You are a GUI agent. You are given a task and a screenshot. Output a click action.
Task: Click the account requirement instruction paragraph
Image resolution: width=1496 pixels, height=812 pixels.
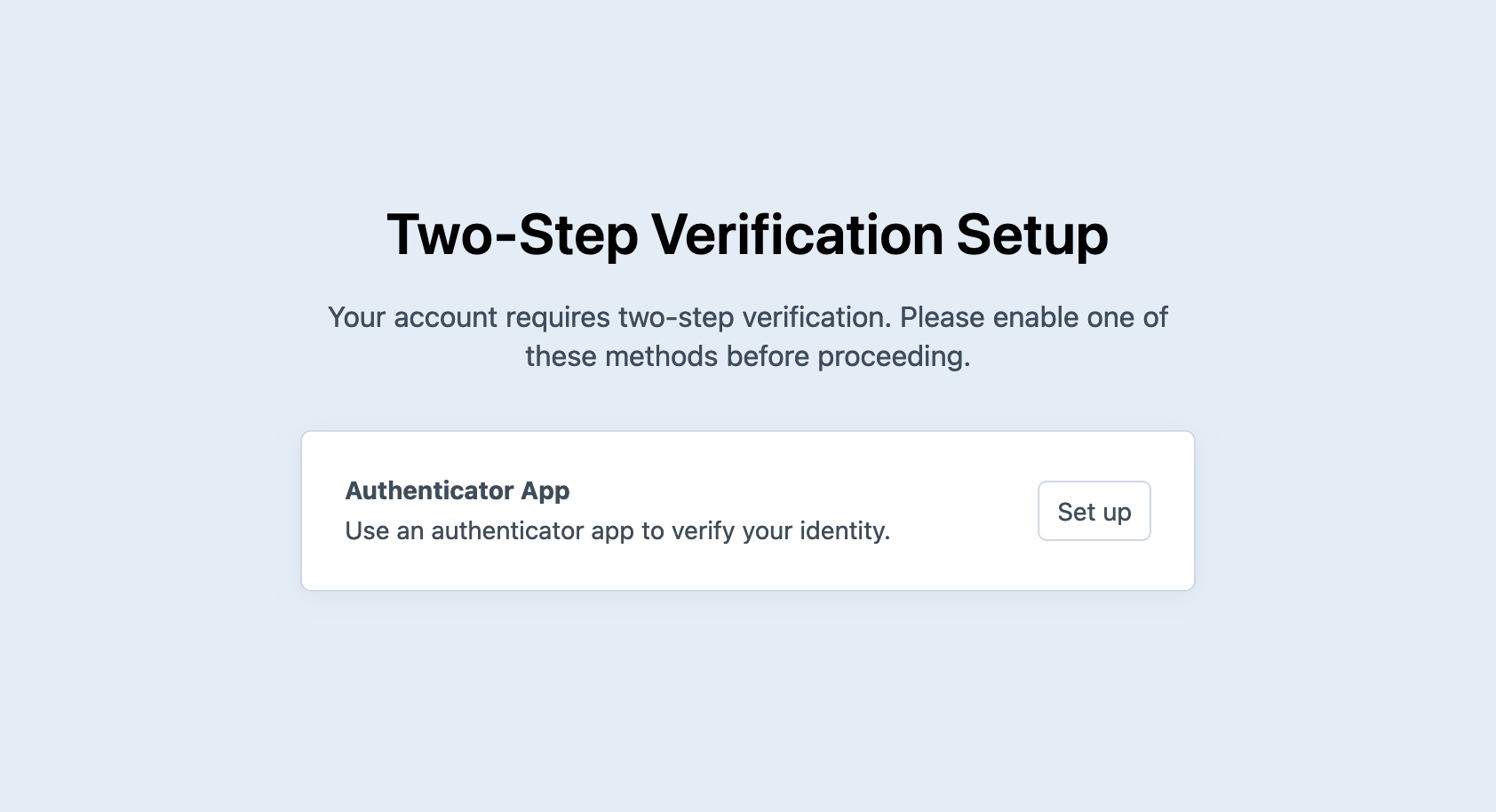click(747, 336)
